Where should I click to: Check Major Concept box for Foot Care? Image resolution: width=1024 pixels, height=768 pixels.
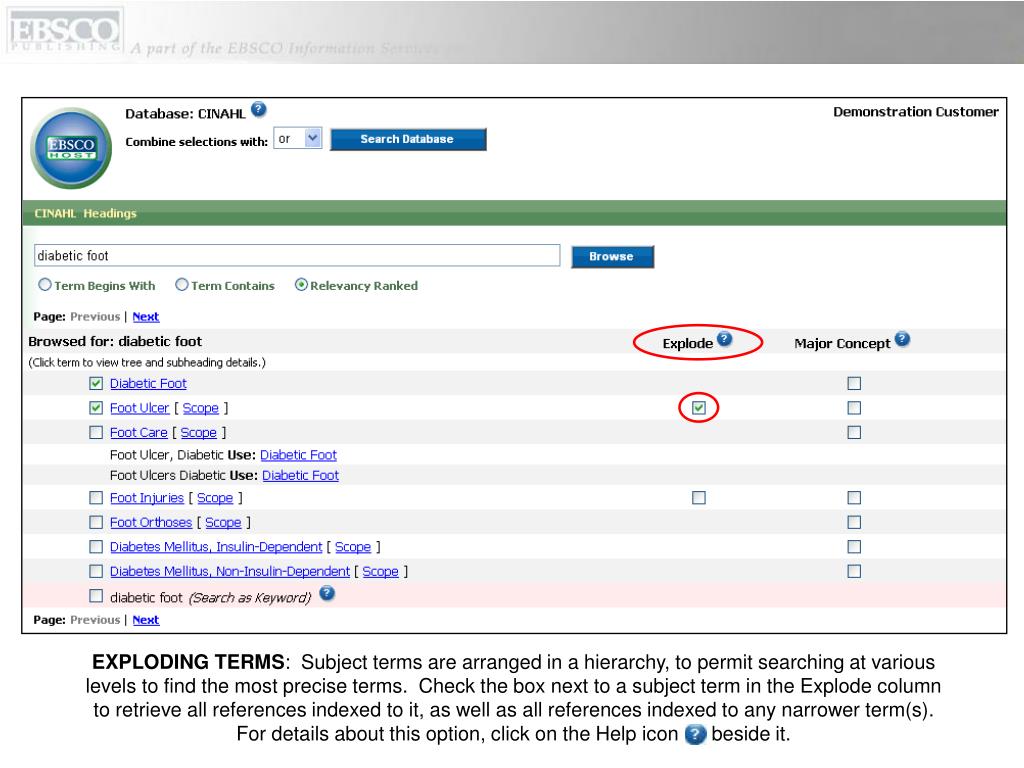[x=854, y=432]
